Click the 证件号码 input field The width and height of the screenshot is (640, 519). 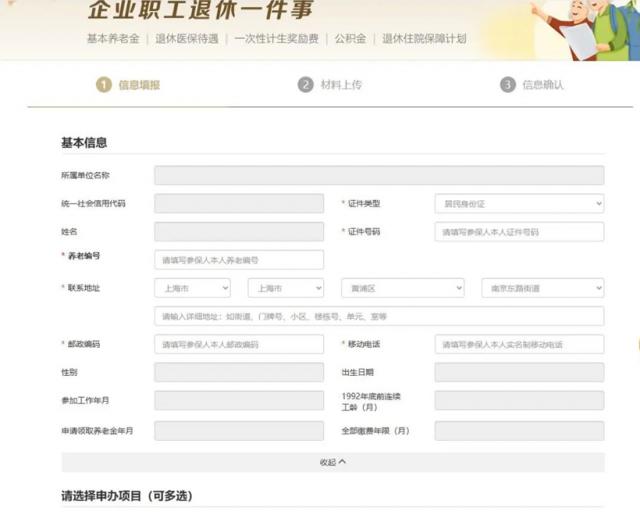(x=518, y=232)
